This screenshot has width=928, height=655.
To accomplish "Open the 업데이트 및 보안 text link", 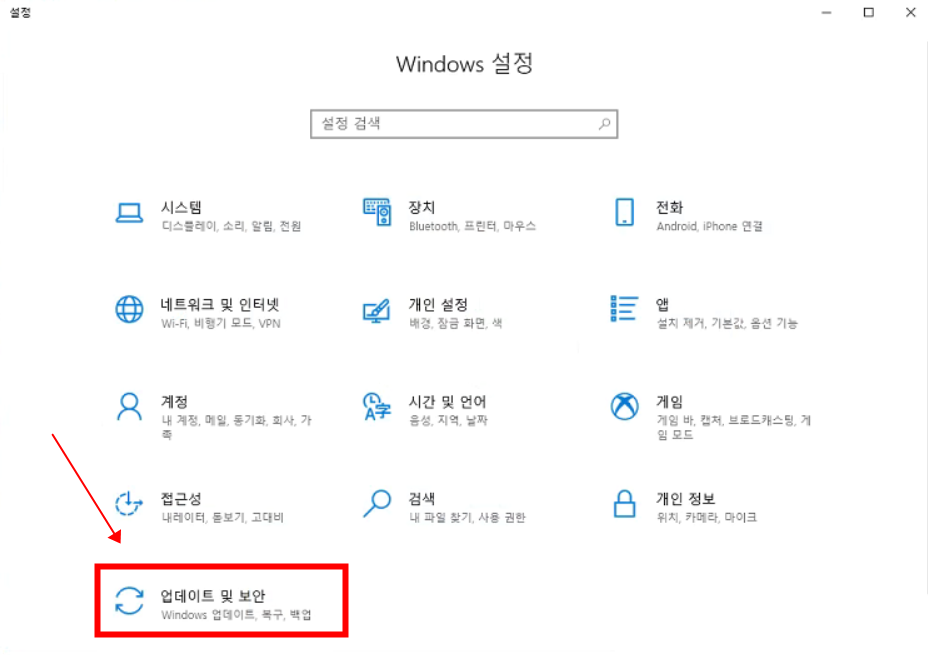I will point(212,595).
